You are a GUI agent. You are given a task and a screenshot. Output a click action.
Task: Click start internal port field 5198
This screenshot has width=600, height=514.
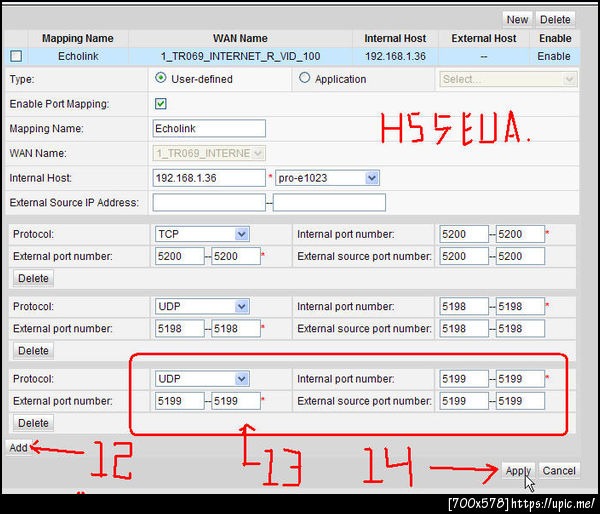pos(464,306)
